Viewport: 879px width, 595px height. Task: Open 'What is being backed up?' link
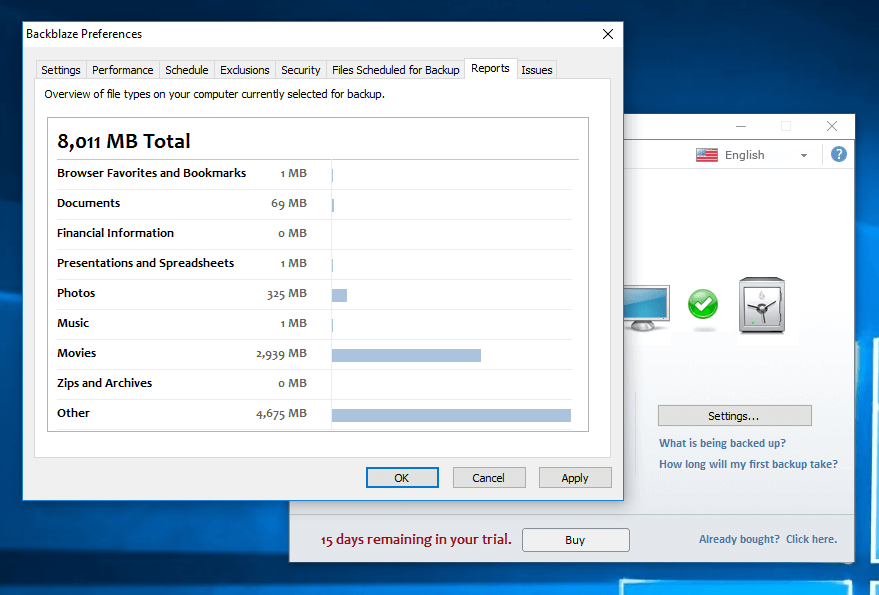[x=722, y=443]
